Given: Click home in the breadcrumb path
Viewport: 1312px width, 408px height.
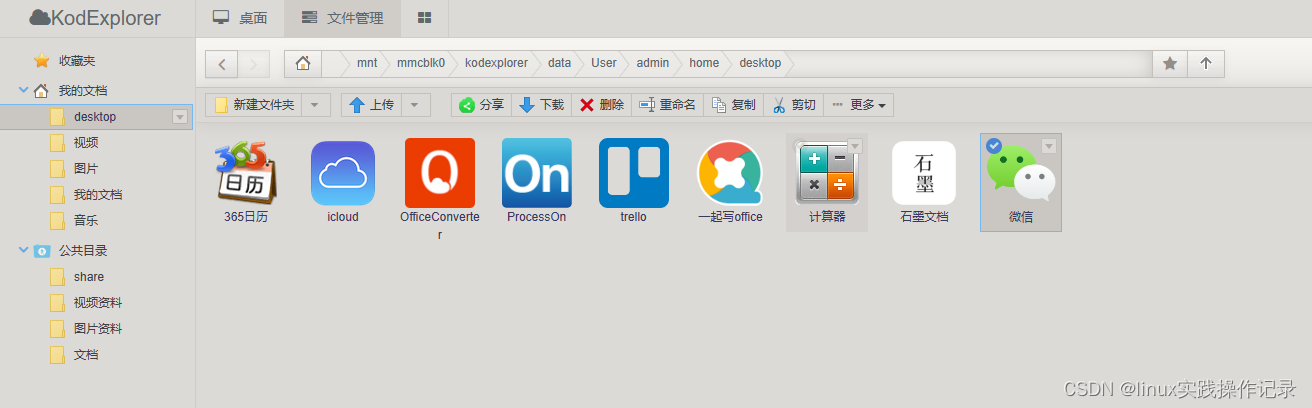Looking at the screenshot, I should (x=704, y=63).
